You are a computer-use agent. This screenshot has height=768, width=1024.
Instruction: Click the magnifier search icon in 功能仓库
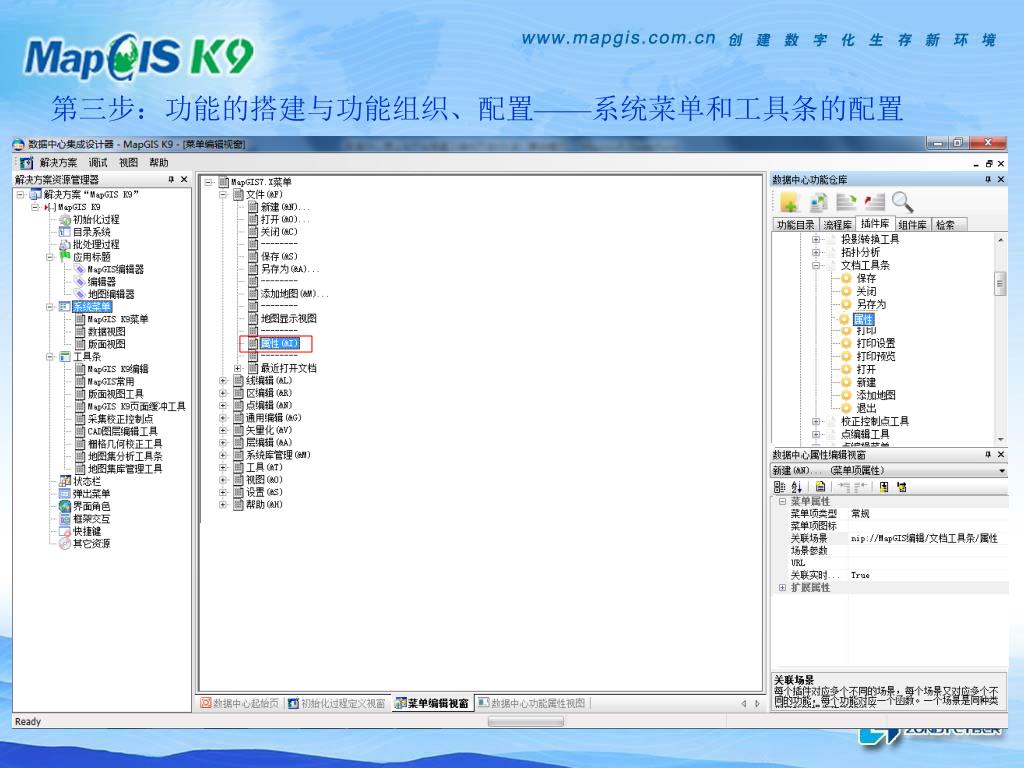click(902, 202)
